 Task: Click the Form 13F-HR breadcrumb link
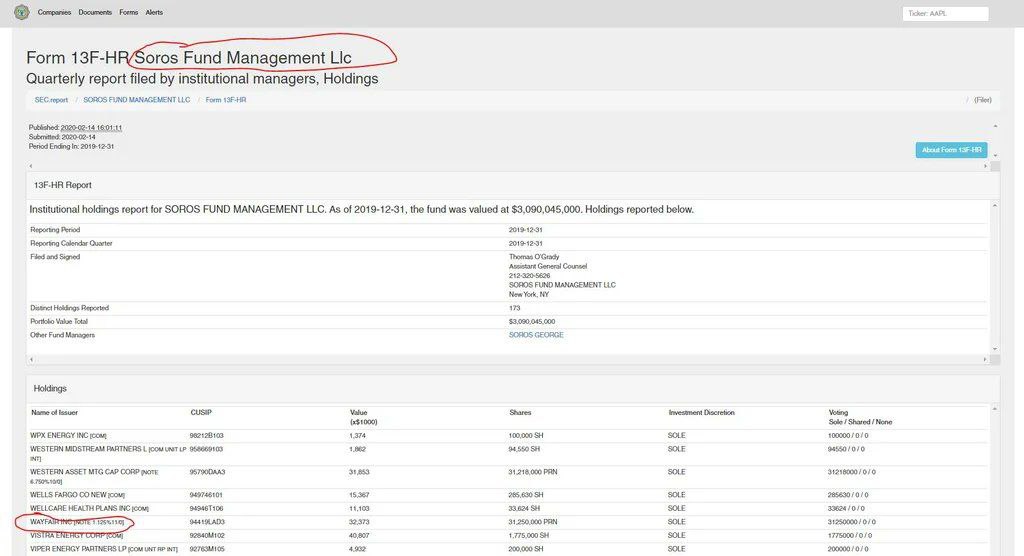point(226,100)
